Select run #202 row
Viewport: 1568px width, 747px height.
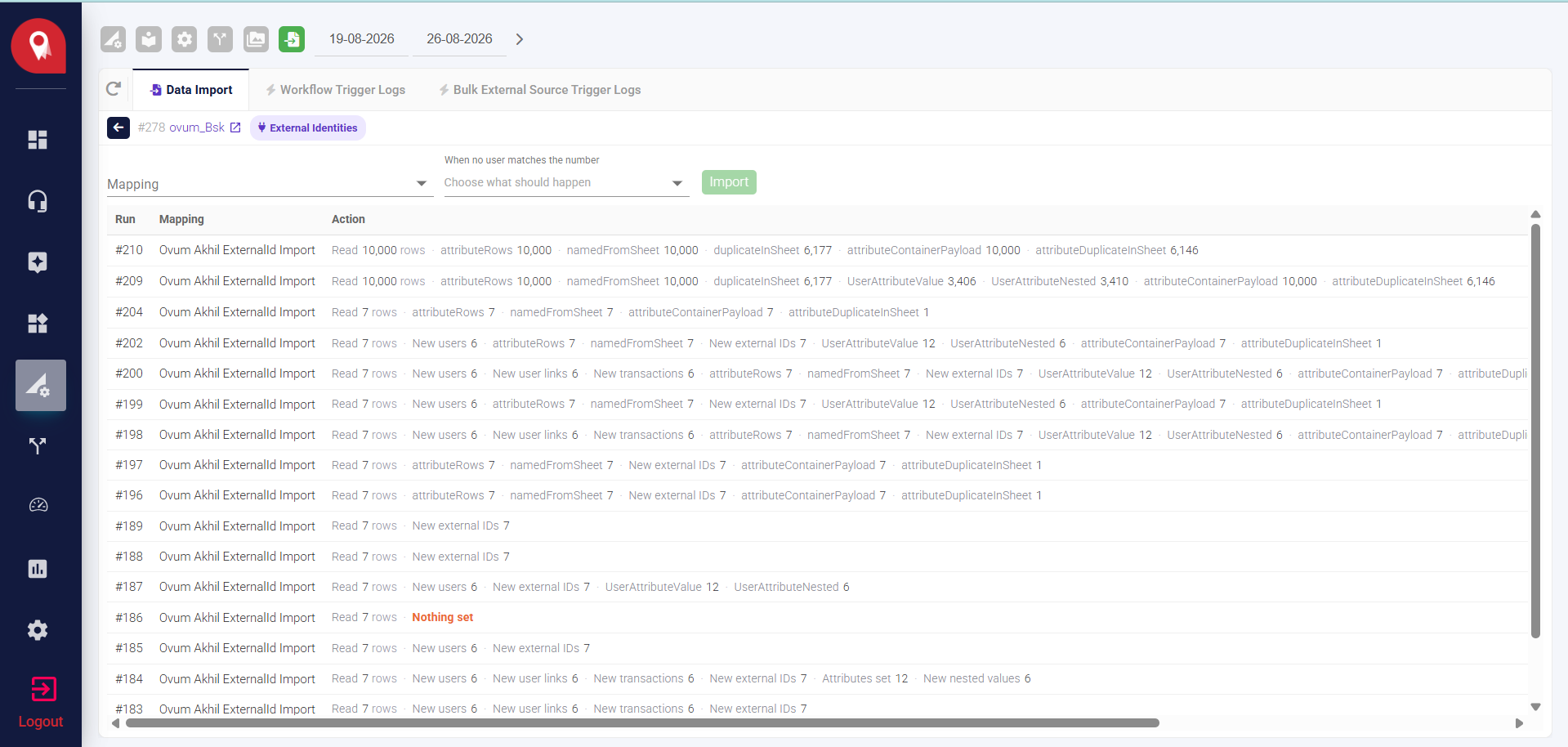point(817,343)
